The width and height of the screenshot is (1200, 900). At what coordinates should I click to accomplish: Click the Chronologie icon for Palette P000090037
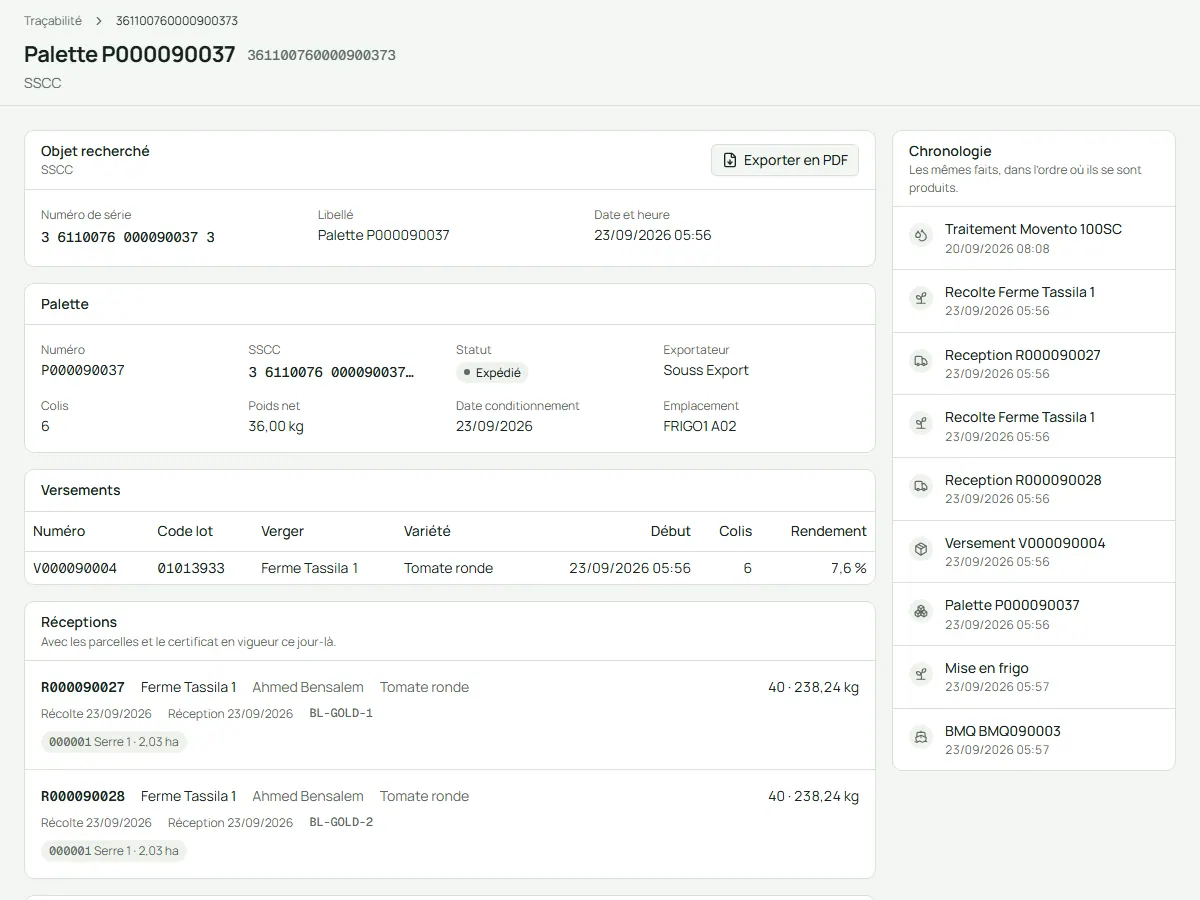(x=921, y=612)
